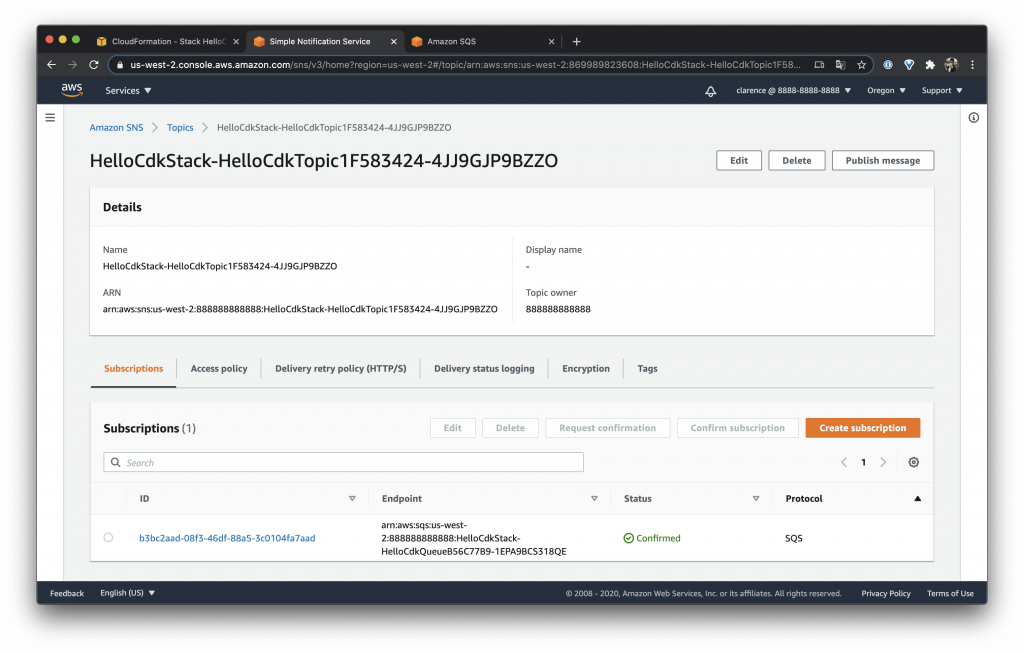Screen dimensions: 1024x653
Task: Open subscription table settings gear
Action: pos(914,462)
